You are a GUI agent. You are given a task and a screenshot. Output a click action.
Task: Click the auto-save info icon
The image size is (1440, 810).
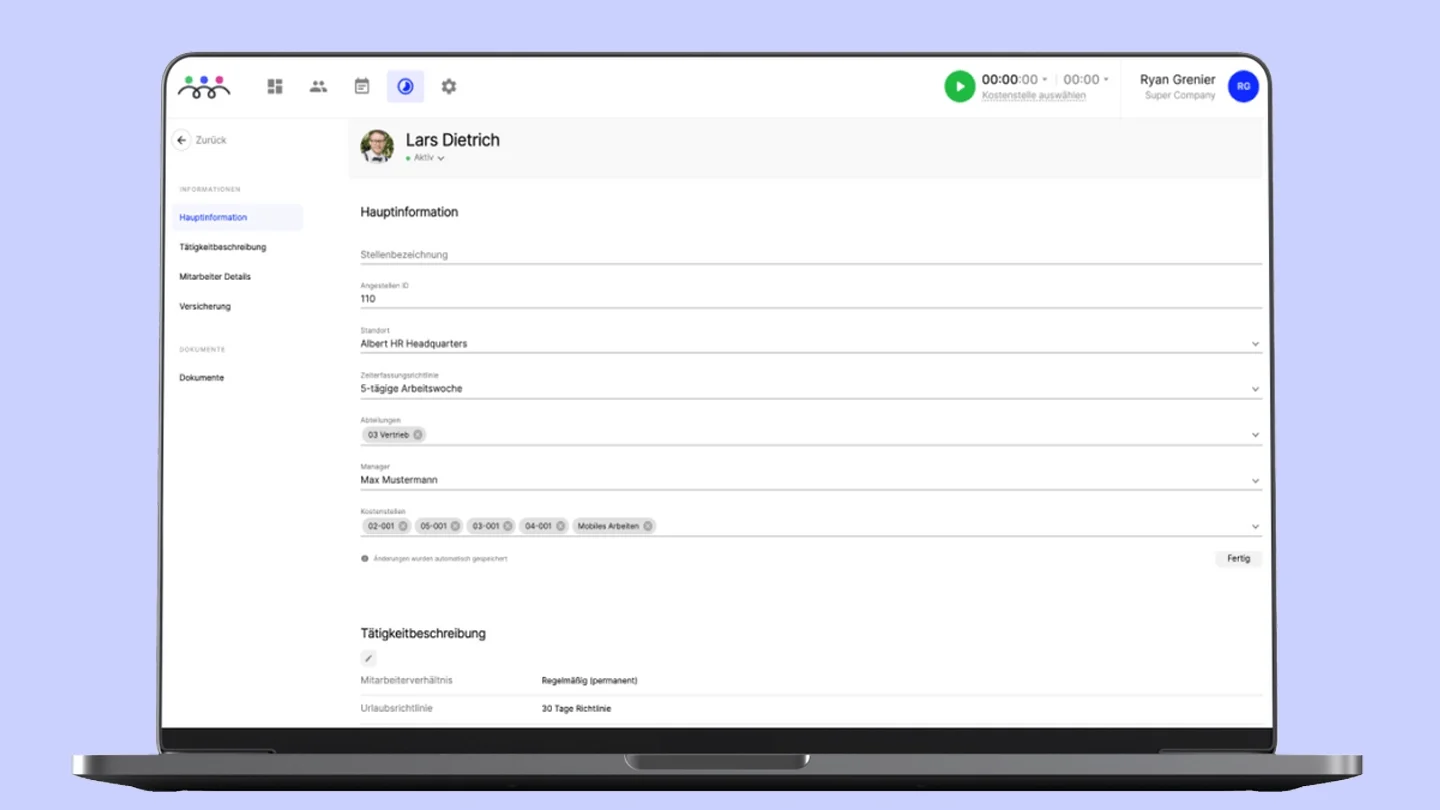pos(365,559)
